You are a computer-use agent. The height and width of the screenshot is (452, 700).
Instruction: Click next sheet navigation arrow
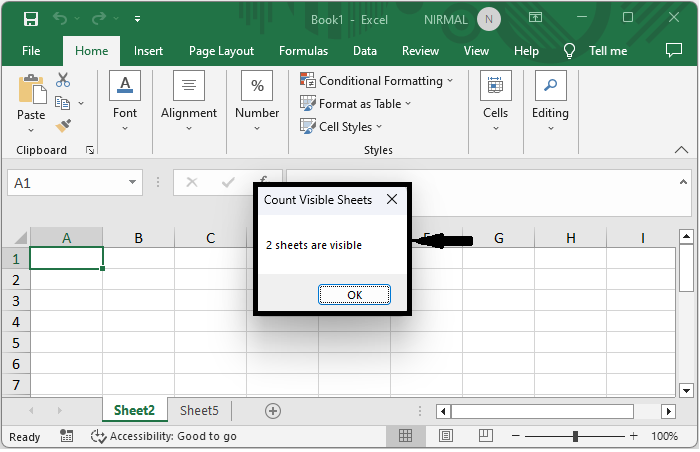point(59,410)
